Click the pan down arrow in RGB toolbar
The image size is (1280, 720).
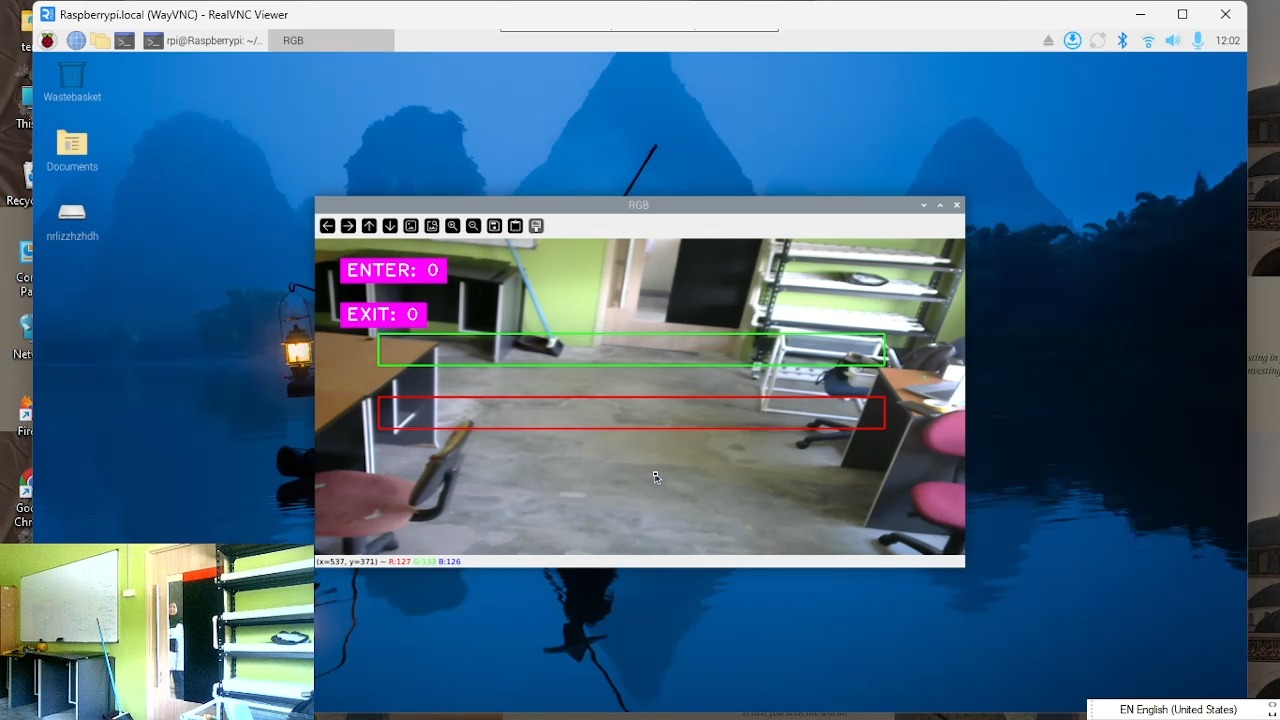(390, 226)
